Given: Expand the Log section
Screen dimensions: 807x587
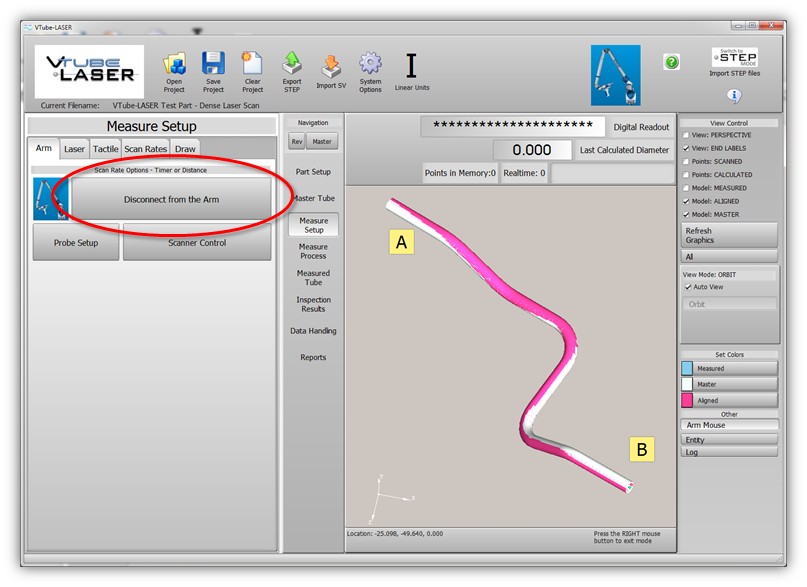Looking at the screenshot, I should pyautogui.click(x=729, y=452).
